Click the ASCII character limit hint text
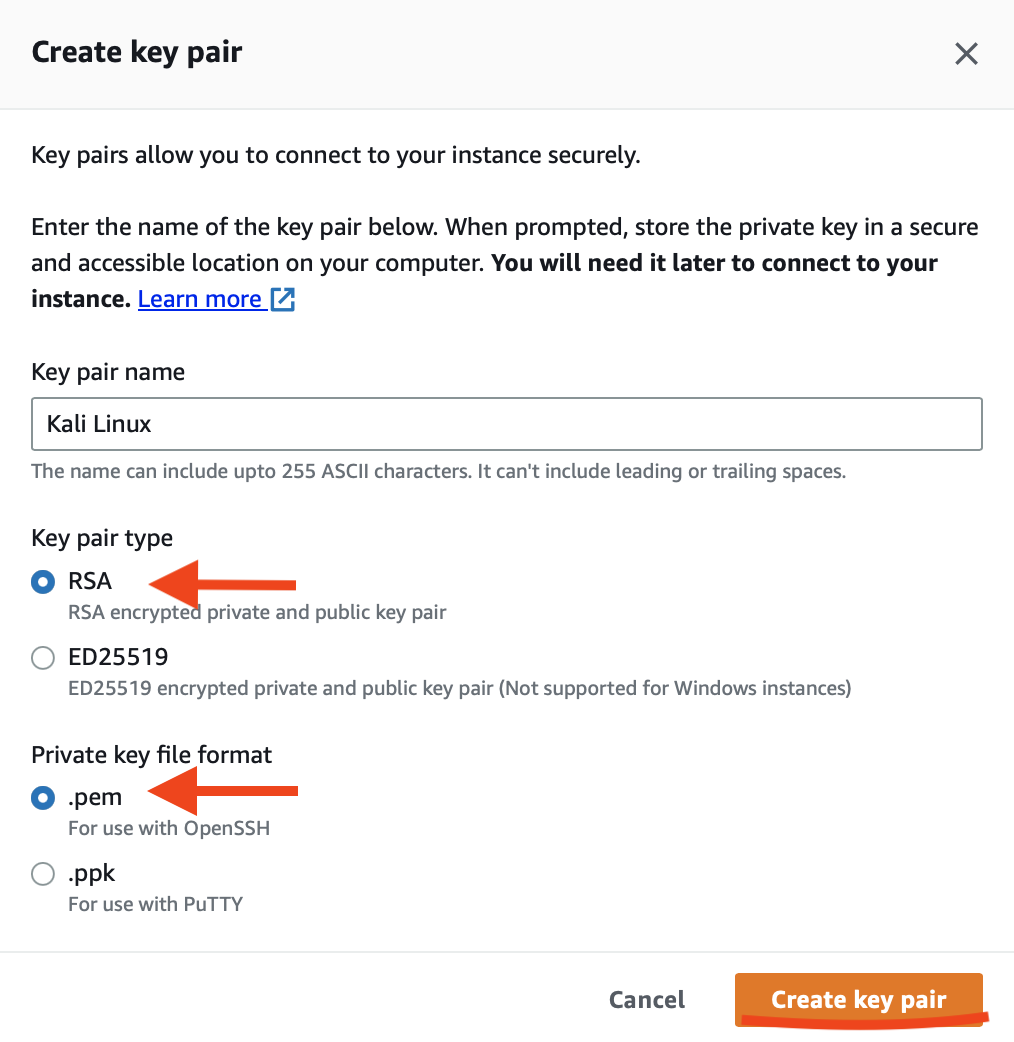The image size is (1014, 1042). tap(438, 471)
